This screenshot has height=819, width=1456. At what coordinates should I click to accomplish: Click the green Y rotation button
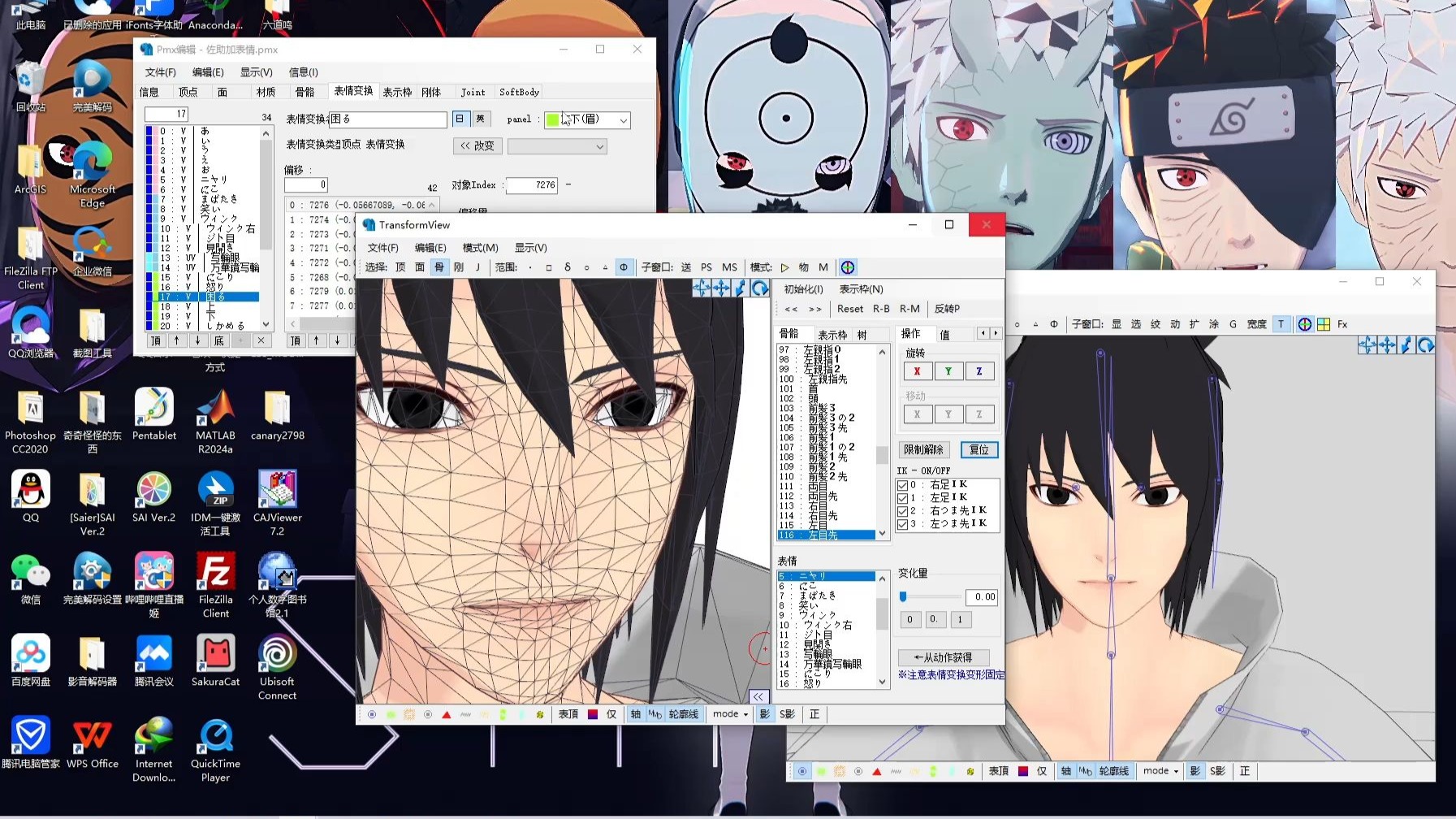[x=948, y=371]
